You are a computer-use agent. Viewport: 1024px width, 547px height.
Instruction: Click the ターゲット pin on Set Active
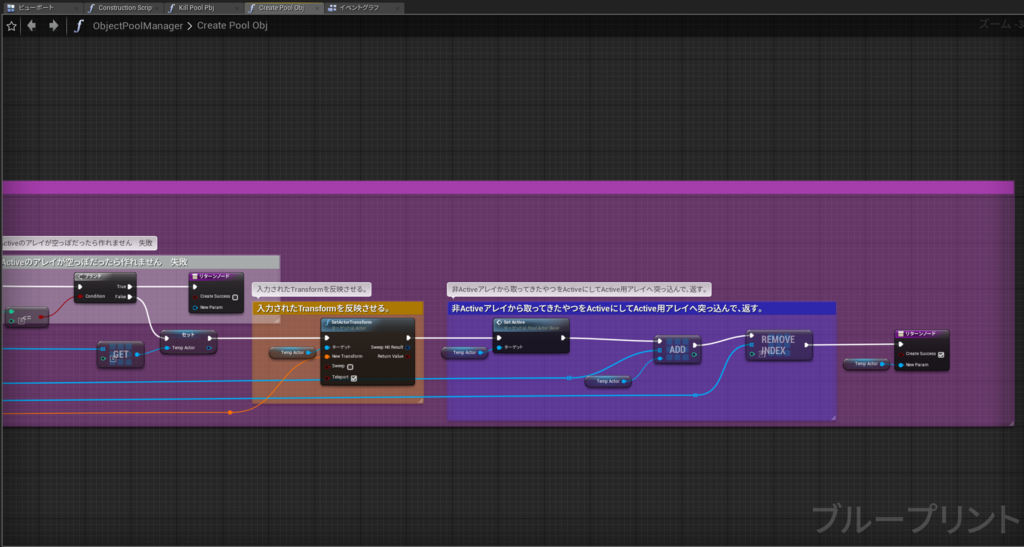pyautogui.click(x=500, y=347)
